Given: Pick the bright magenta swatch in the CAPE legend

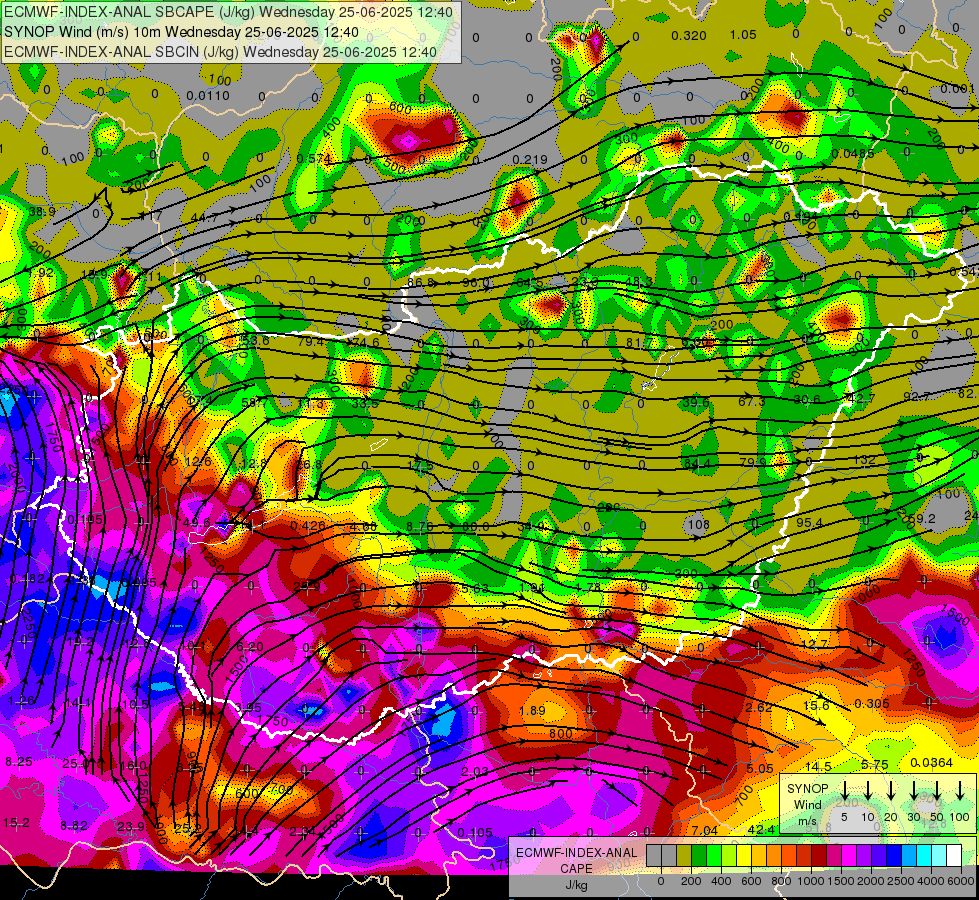Looking at the screenshot, I should (x=849, y=855).
